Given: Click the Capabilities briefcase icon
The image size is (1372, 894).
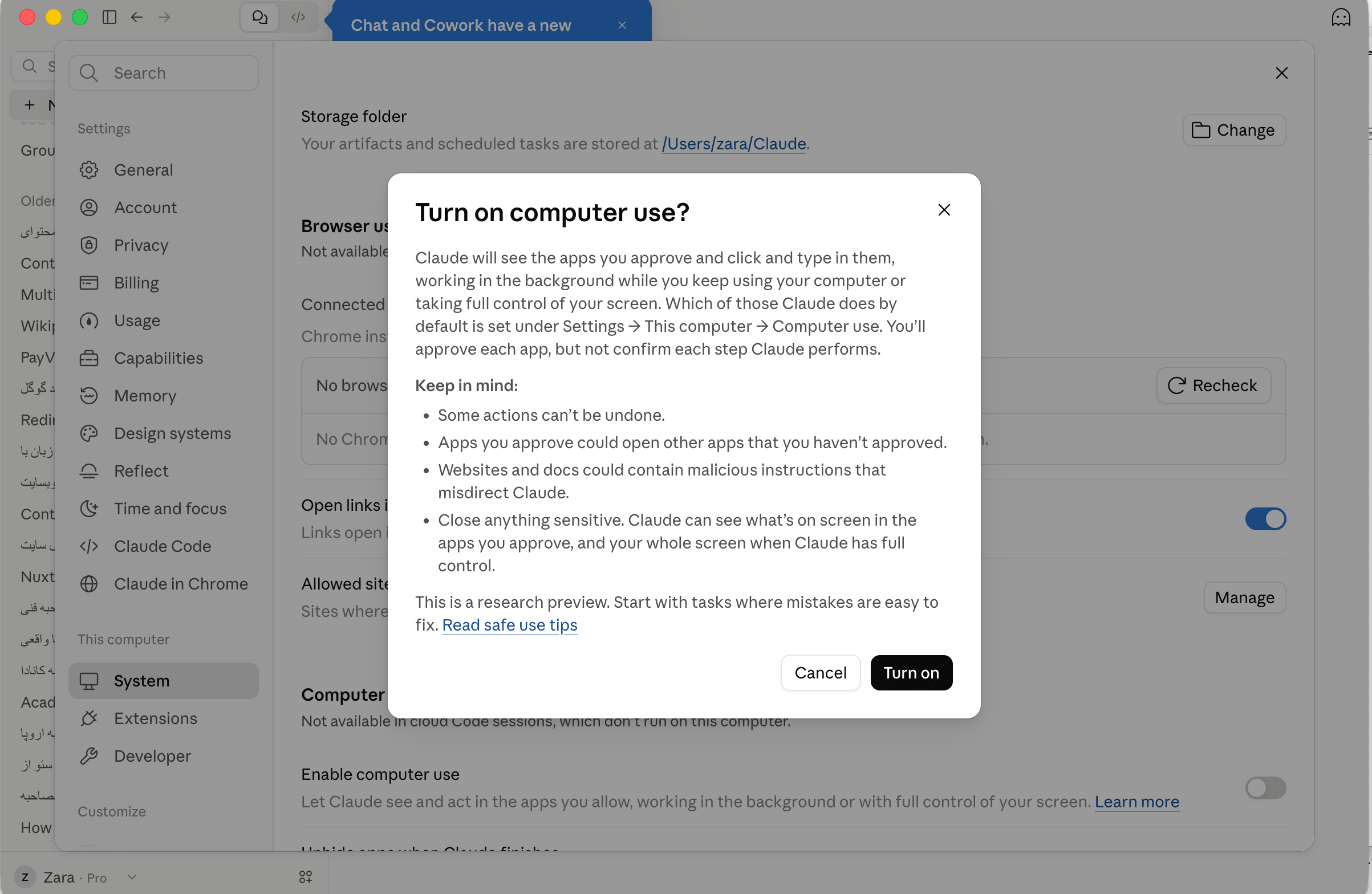Looking at the screenshot, I should tap(89, 358).
